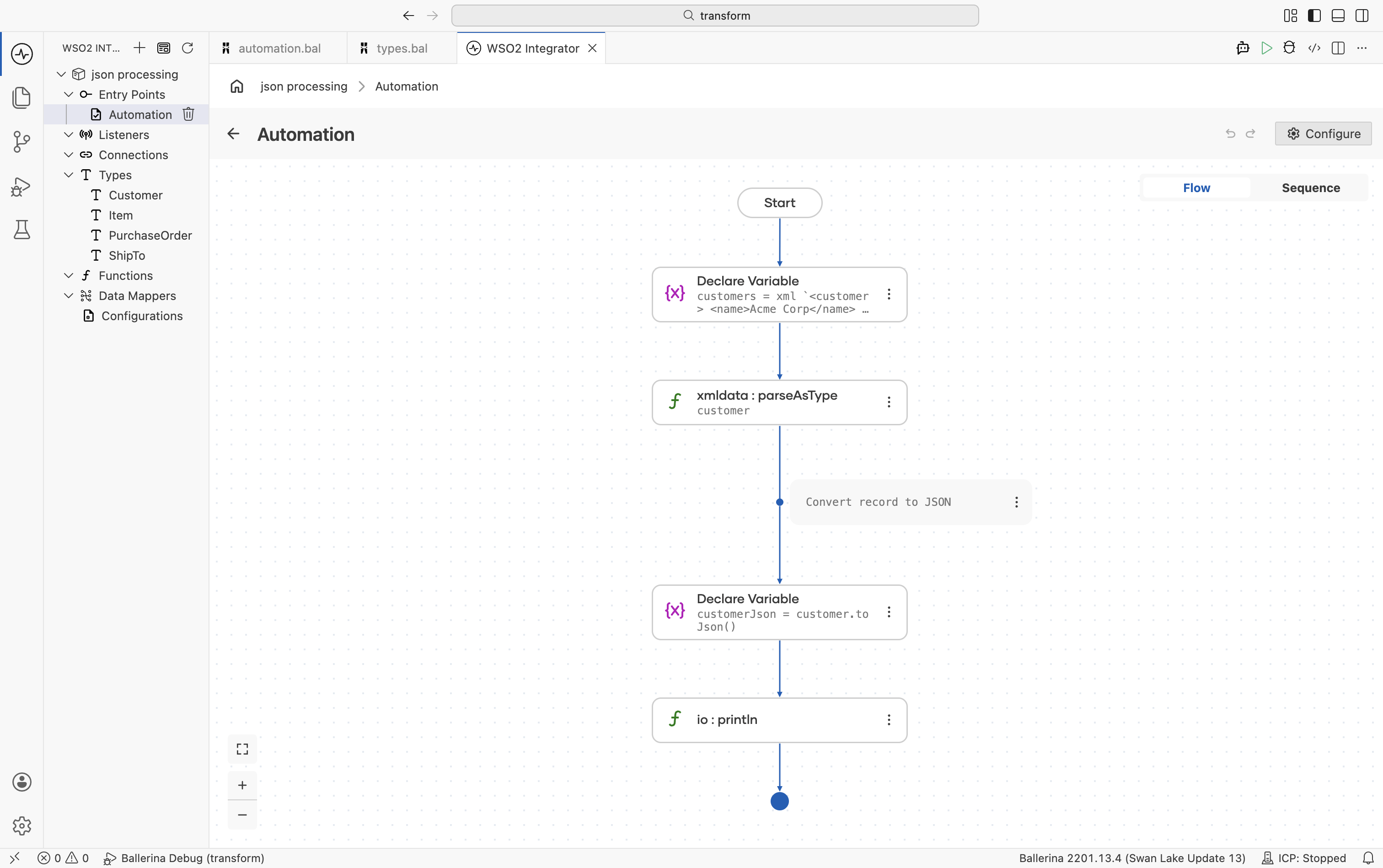
Task: Open options menu for io : println node
Action: point(889,720)
